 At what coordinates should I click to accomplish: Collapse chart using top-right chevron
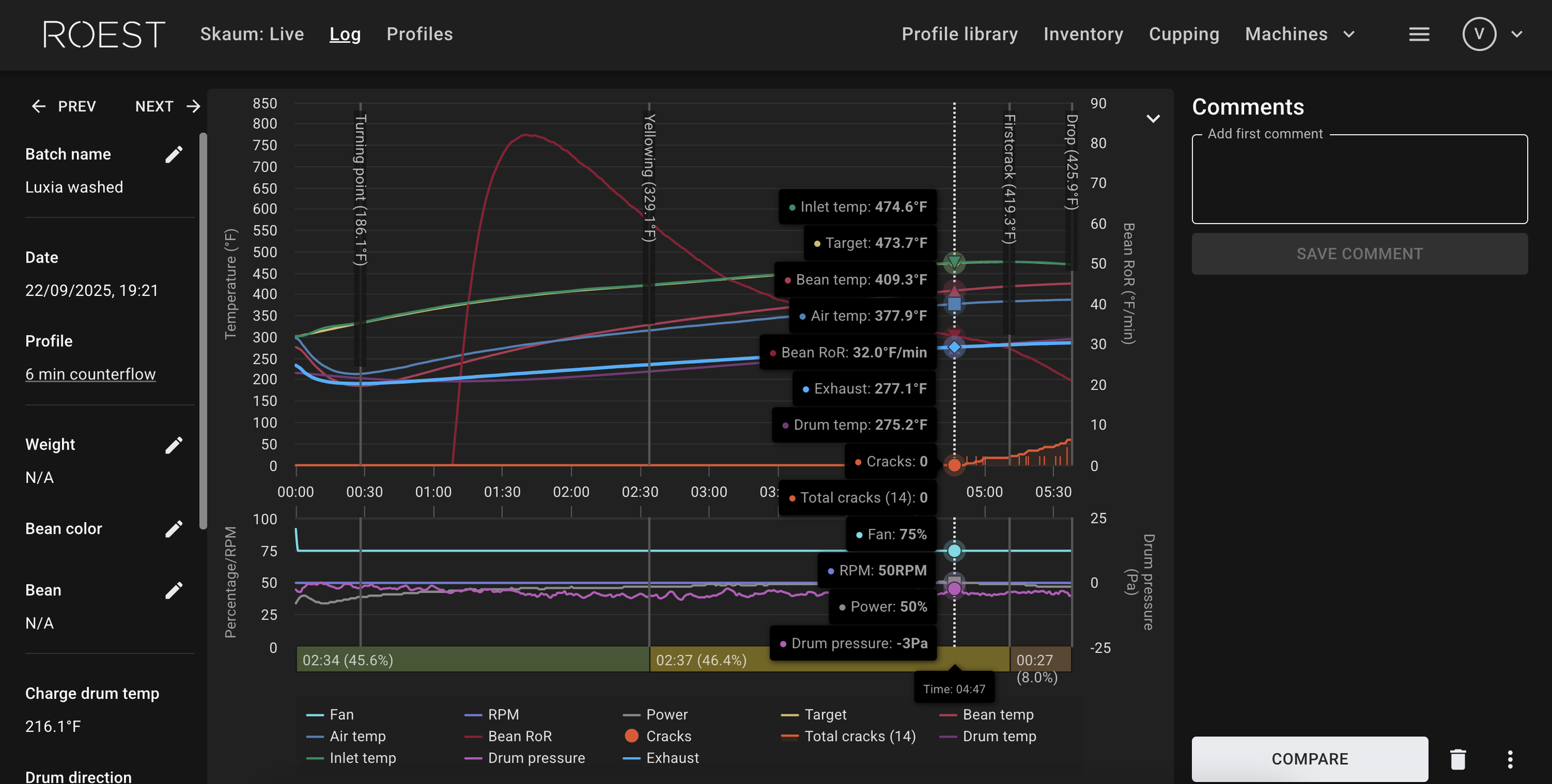point(1153,119)
